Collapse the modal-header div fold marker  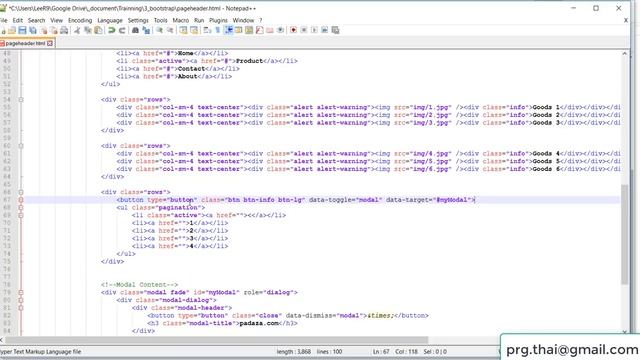pyautogui.click(x=21, y=308)
